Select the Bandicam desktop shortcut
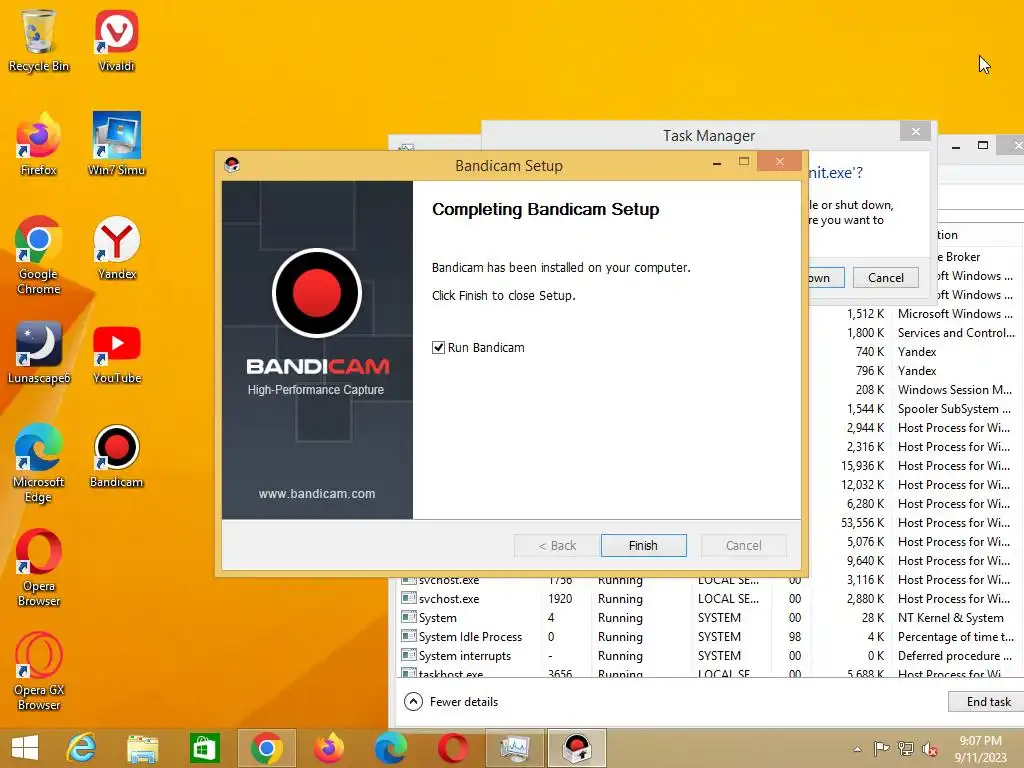This screenshot has height=768, width=1024. point(116,456)
